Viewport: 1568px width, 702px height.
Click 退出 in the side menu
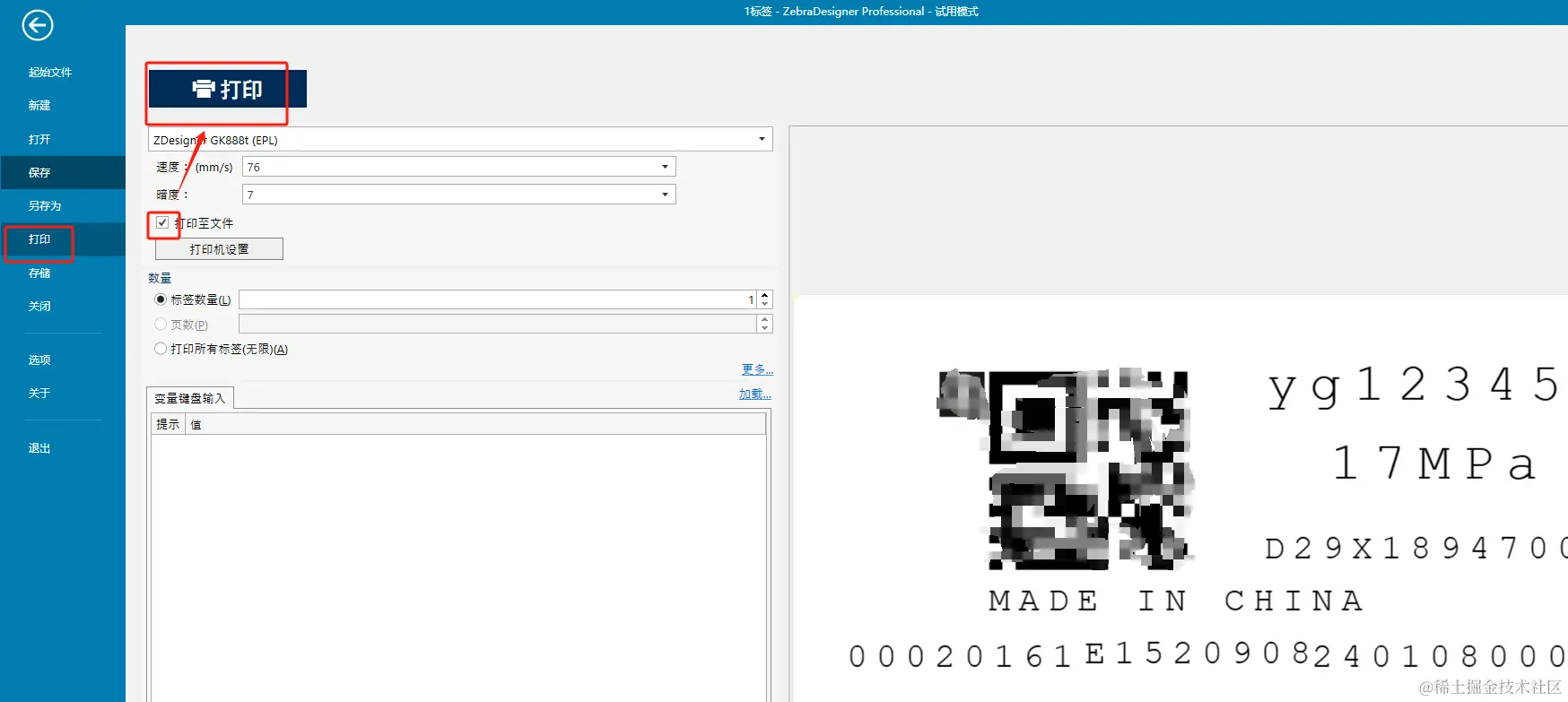coord(39,447)
